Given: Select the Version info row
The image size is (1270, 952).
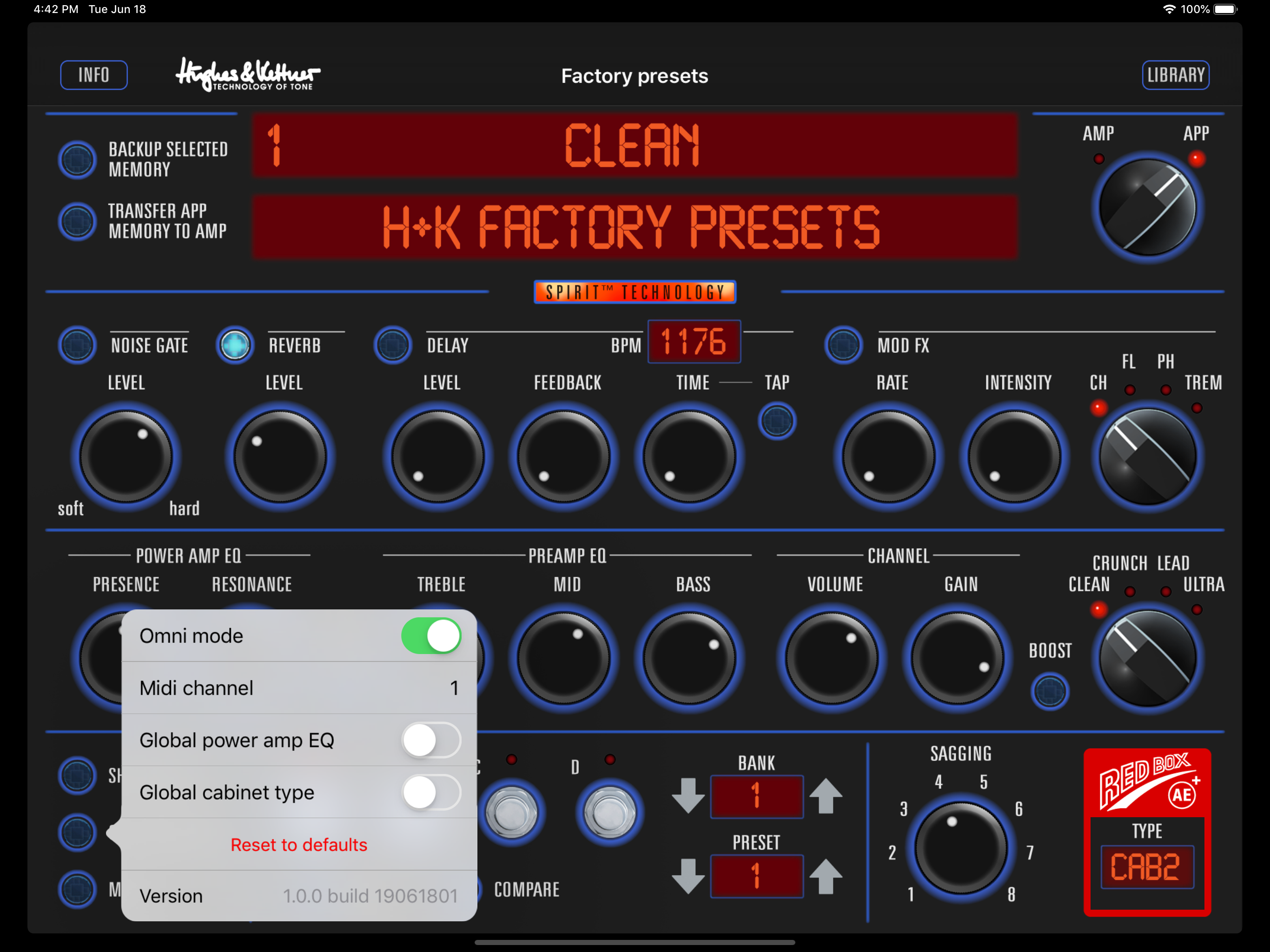Looking at the screenshot, I should [x=299, y=896].
